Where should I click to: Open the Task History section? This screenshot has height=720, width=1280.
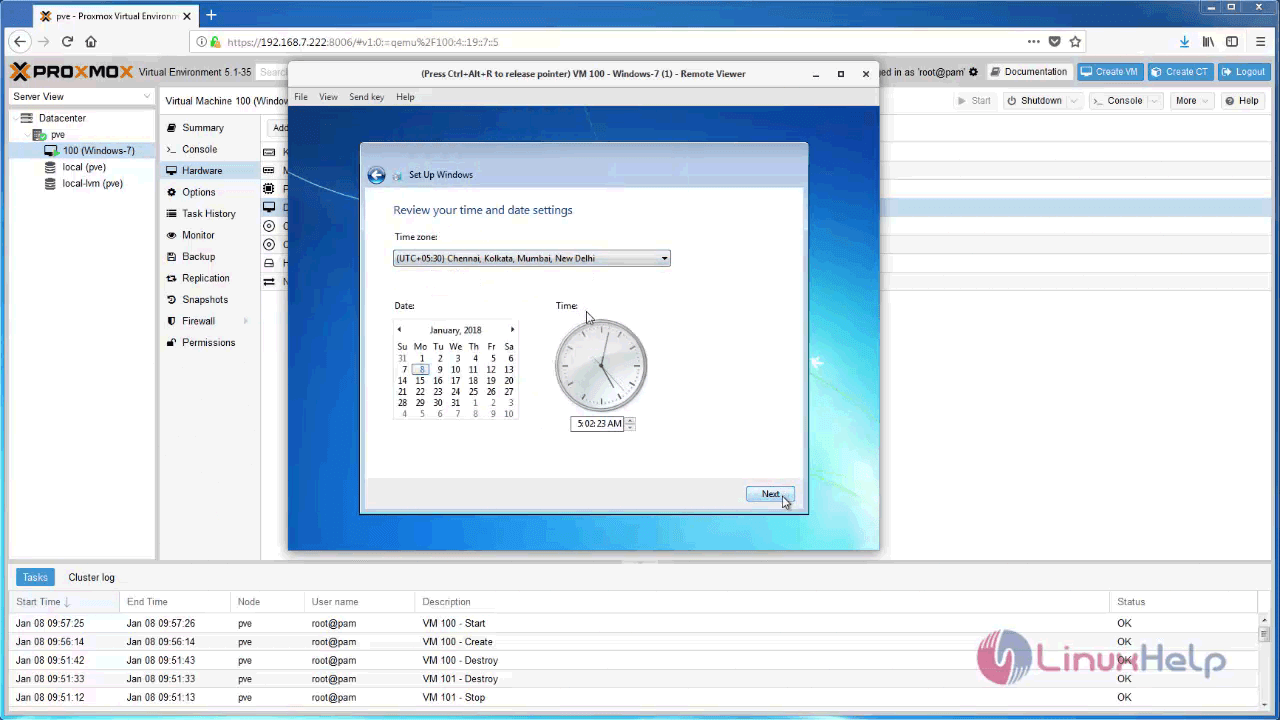click(x=208, y=214)
